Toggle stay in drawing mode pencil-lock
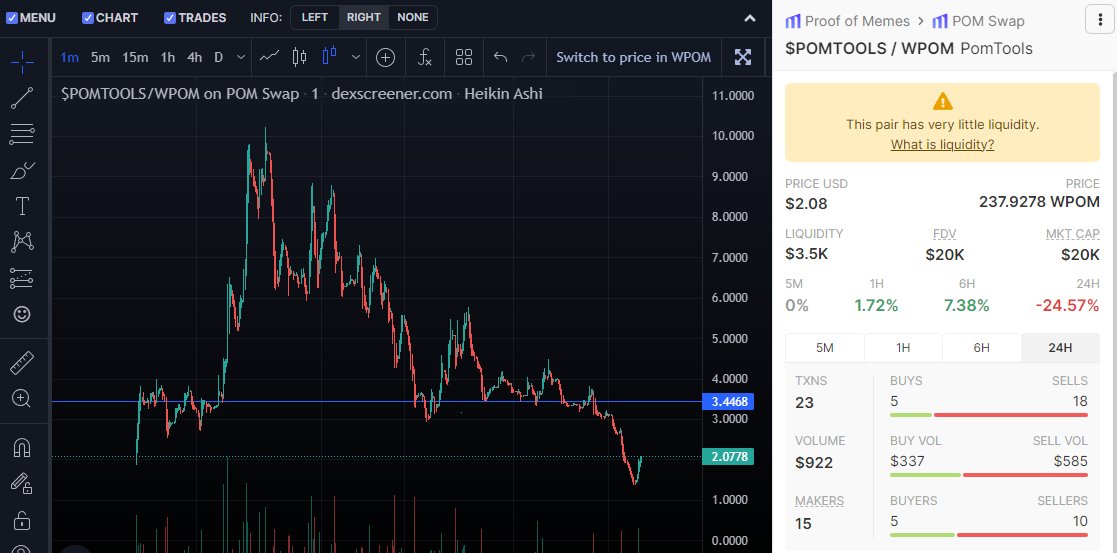Screen dimensions: 1117x553 (x=22, y=484)
